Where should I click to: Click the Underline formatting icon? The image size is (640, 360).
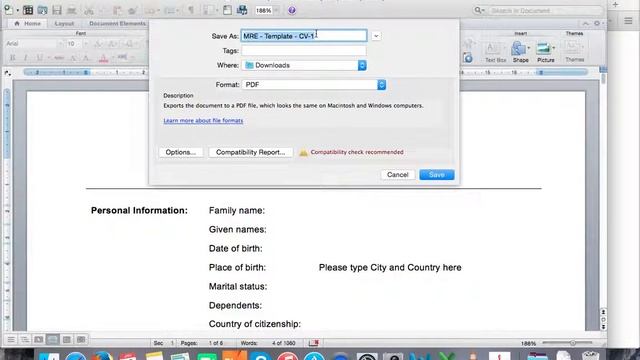click(x=39, y=58)
